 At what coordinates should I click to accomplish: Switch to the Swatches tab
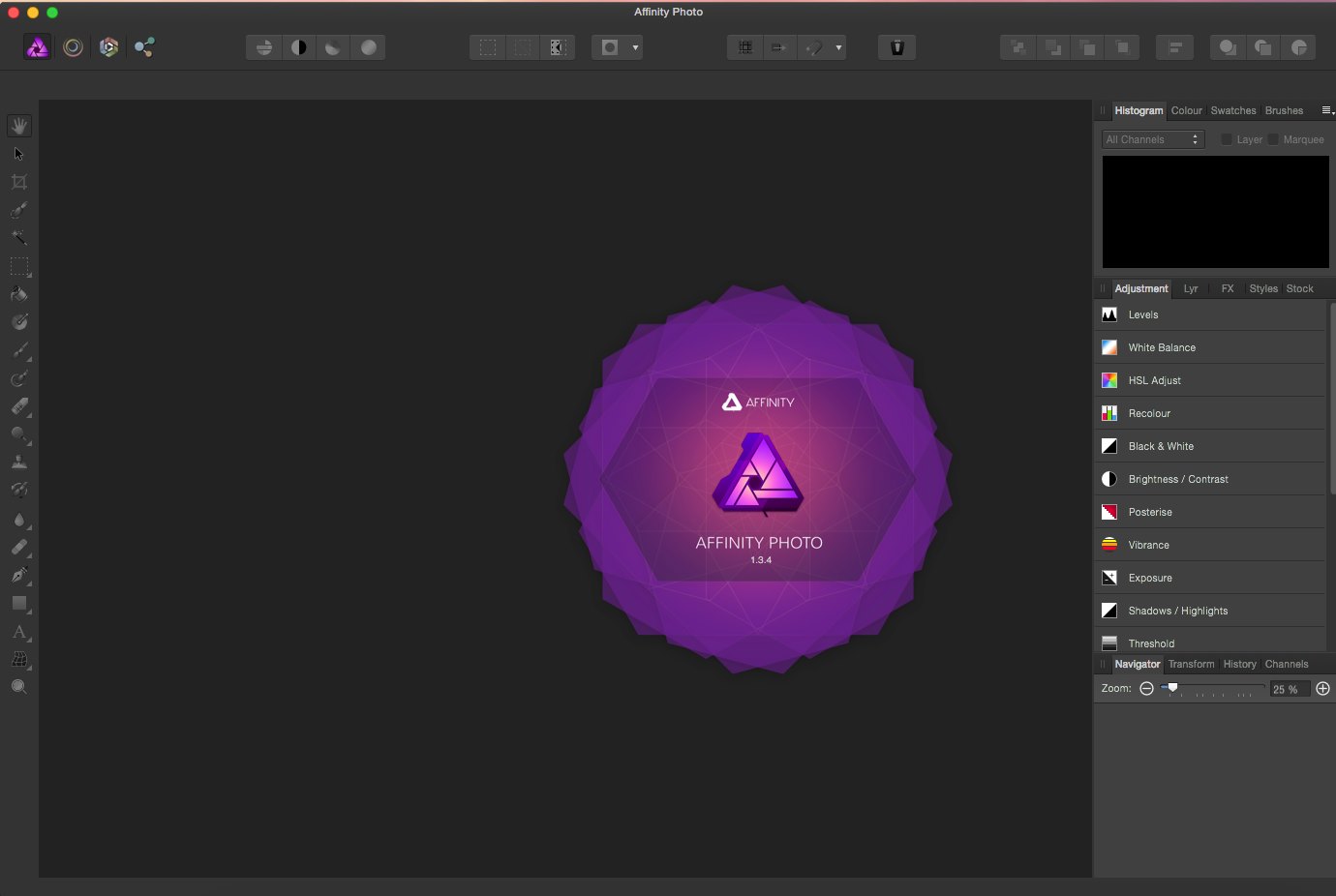coord(1233,110)
